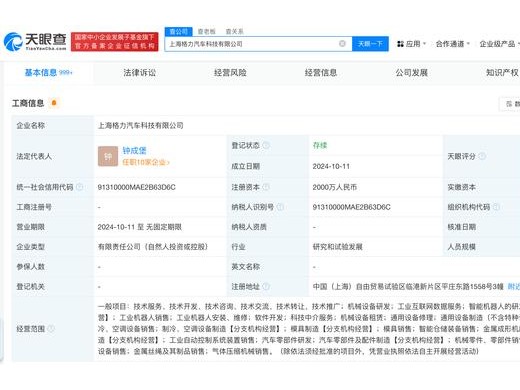Open the 公司发展 tab
Viewport: 520px width, 390px height.
tap(412, 73)
